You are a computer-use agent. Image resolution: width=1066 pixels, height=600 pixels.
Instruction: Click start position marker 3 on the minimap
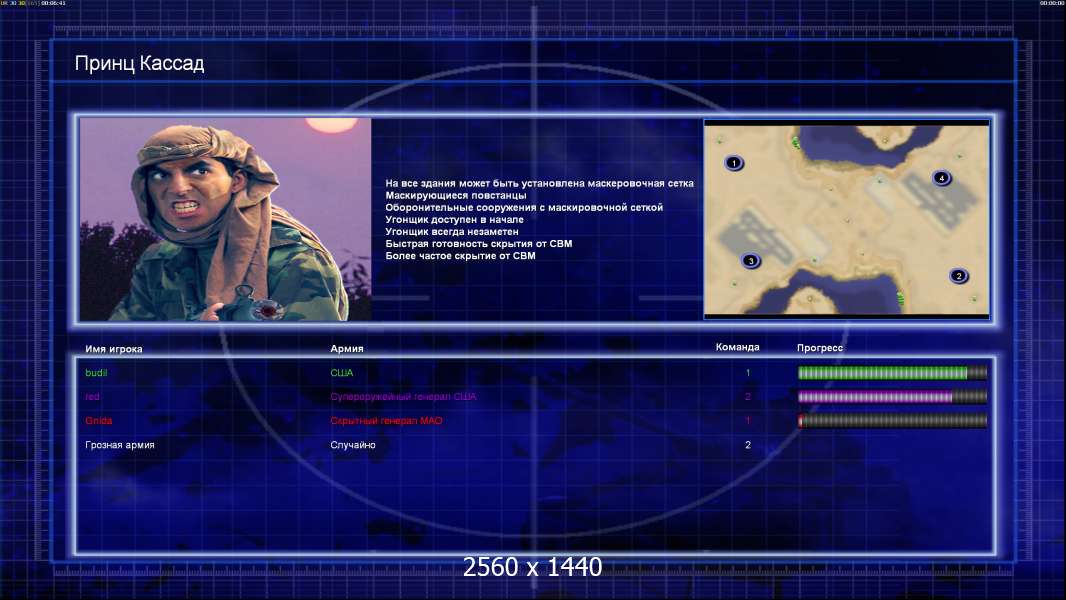coord(751,261)
